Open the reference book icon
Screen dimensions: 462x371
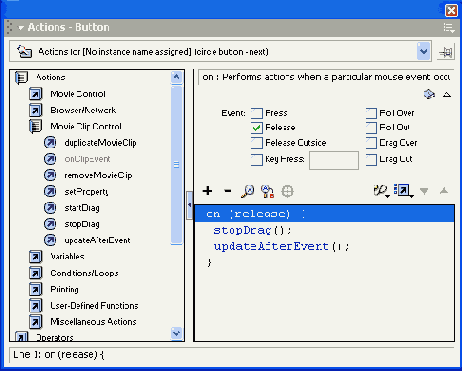click(x=429, y=94)
